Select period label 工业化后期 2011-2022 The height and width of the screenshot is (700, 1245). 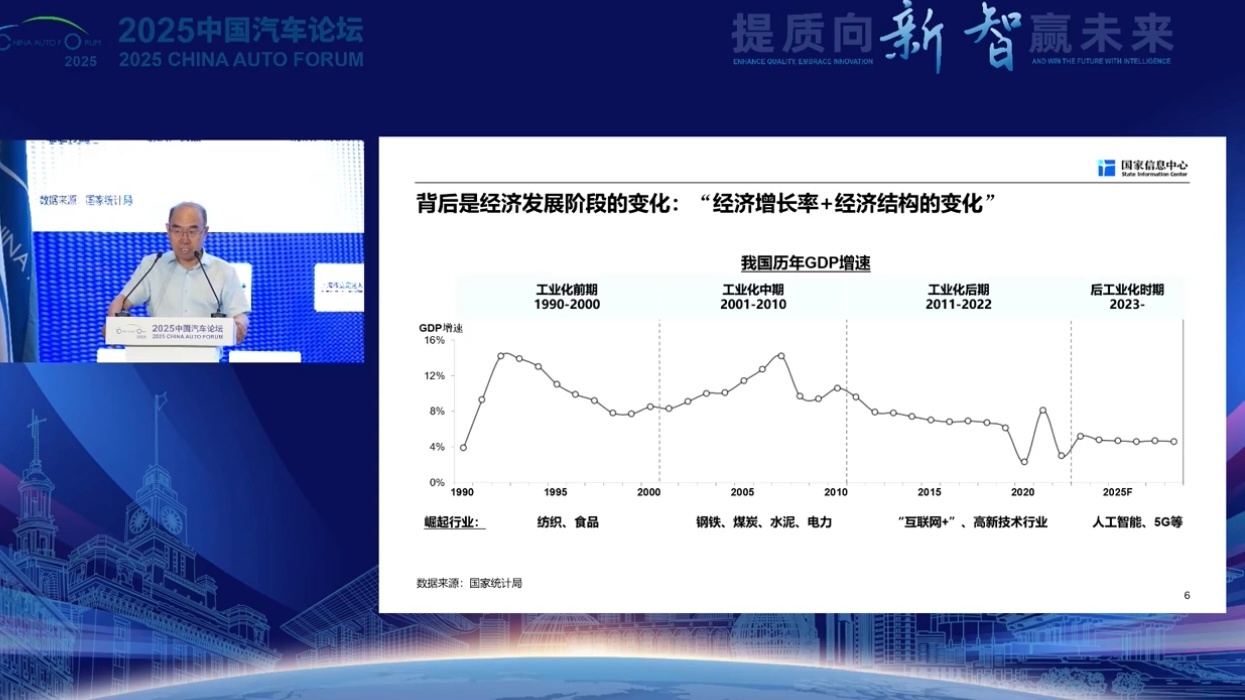click(x=958, y=297)
